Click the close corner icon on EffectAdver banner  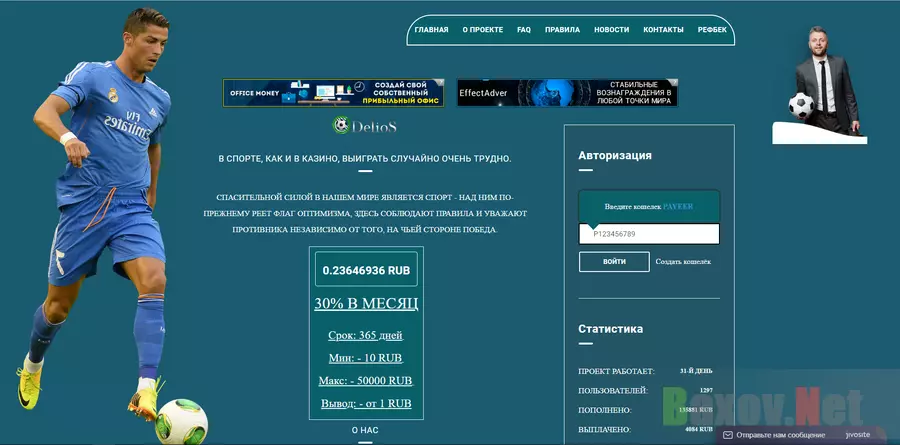tap(673, 83)
